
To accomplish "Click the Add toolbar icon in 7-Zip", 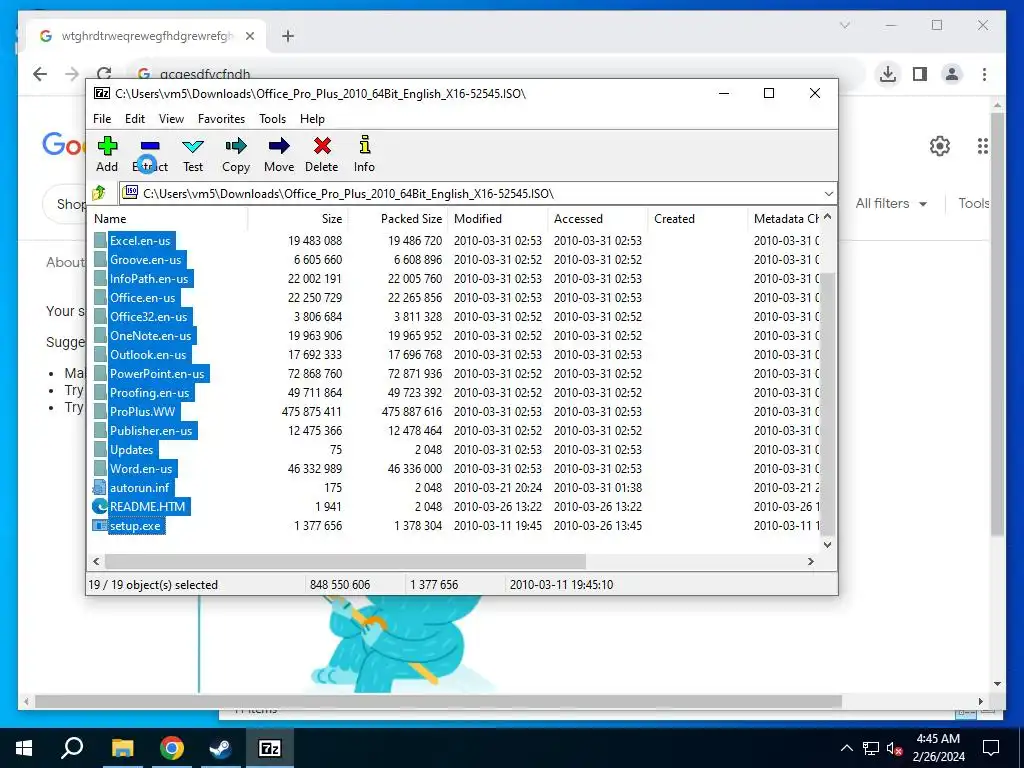I will coord(107,146).
